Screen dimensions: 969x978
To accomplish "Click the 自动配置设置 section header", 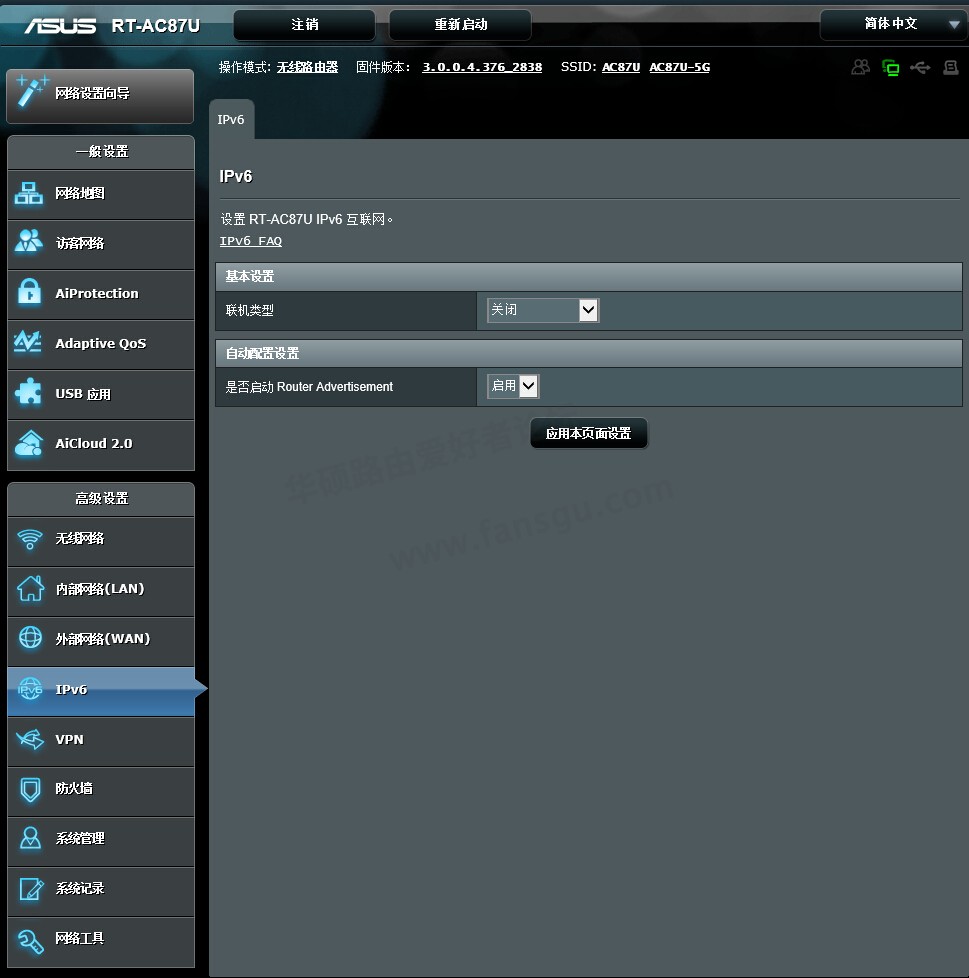I will (588, 353).
